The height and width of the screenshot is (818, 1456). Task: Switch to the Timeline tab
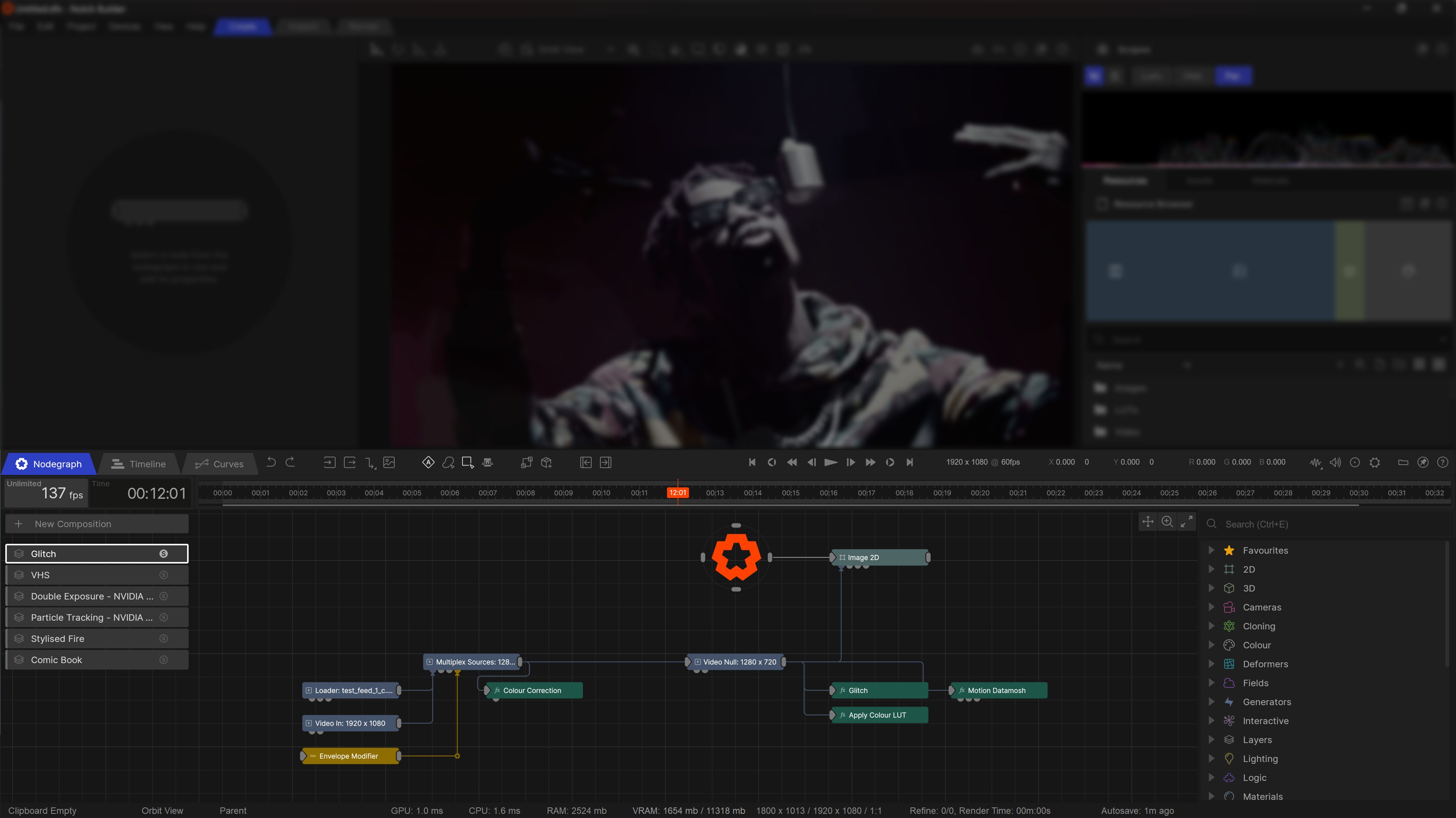click(139, 464)
